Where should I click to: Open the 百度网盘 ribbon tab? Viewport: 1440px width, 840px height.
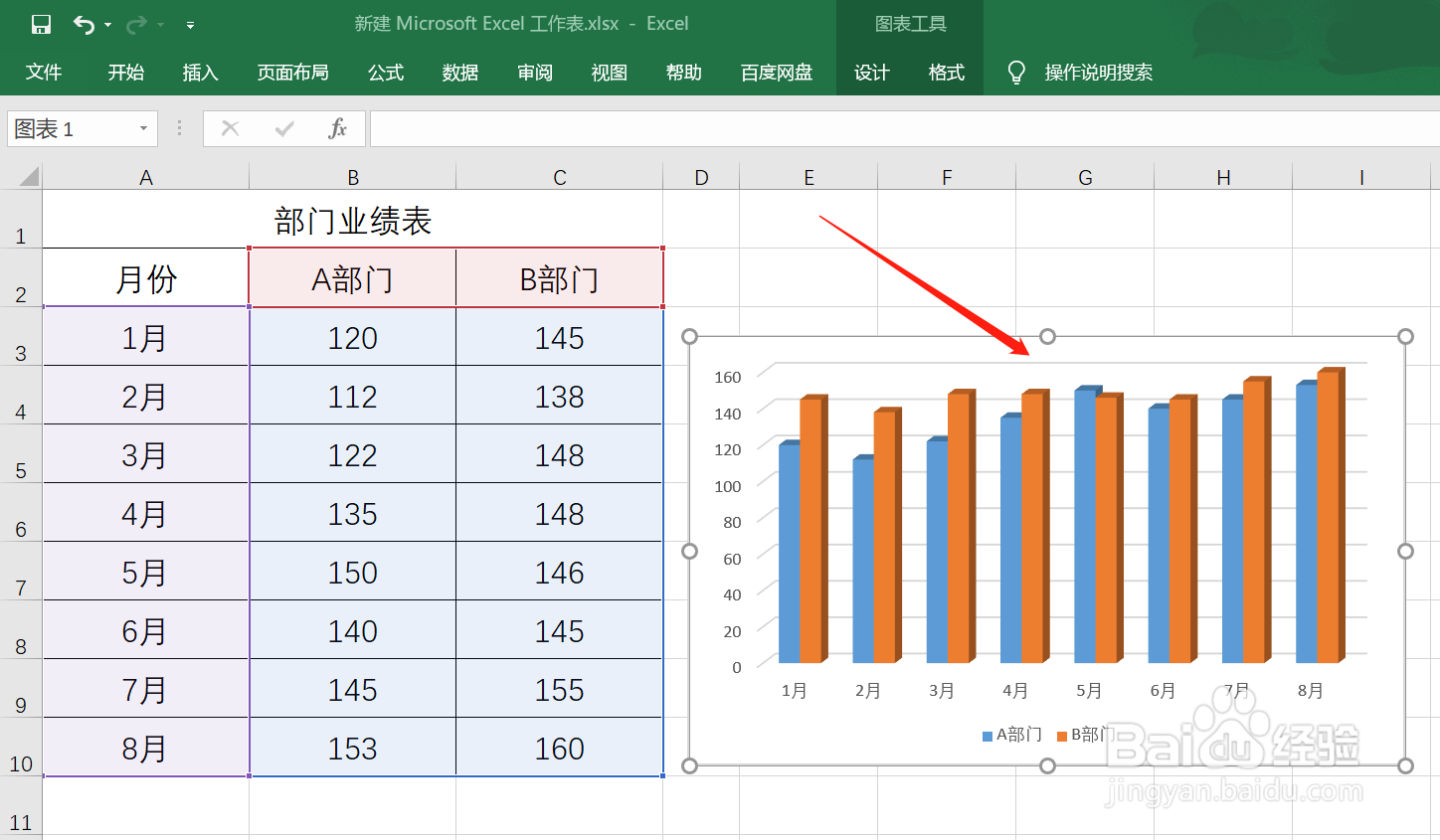point(777,73)
